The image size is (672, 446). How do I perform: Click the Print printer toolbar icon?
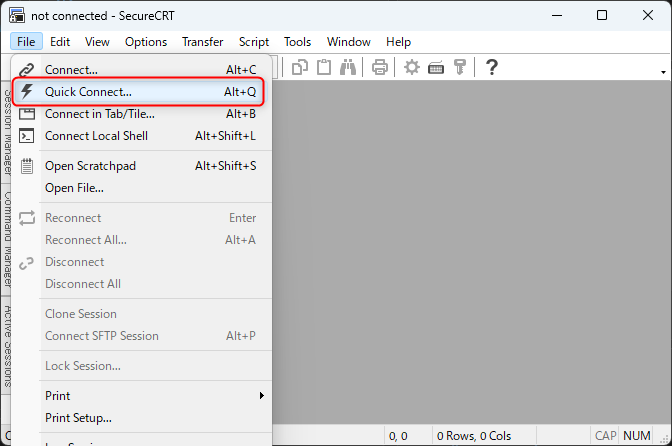[x=380, y=67]
